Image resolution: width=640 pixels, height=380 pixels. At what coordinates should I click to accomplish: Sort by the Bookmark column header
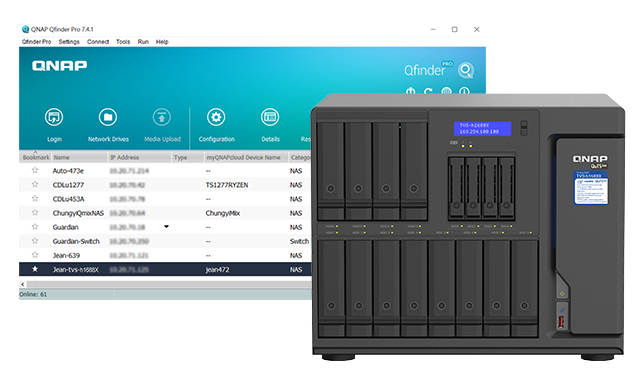tap(36, 157)
